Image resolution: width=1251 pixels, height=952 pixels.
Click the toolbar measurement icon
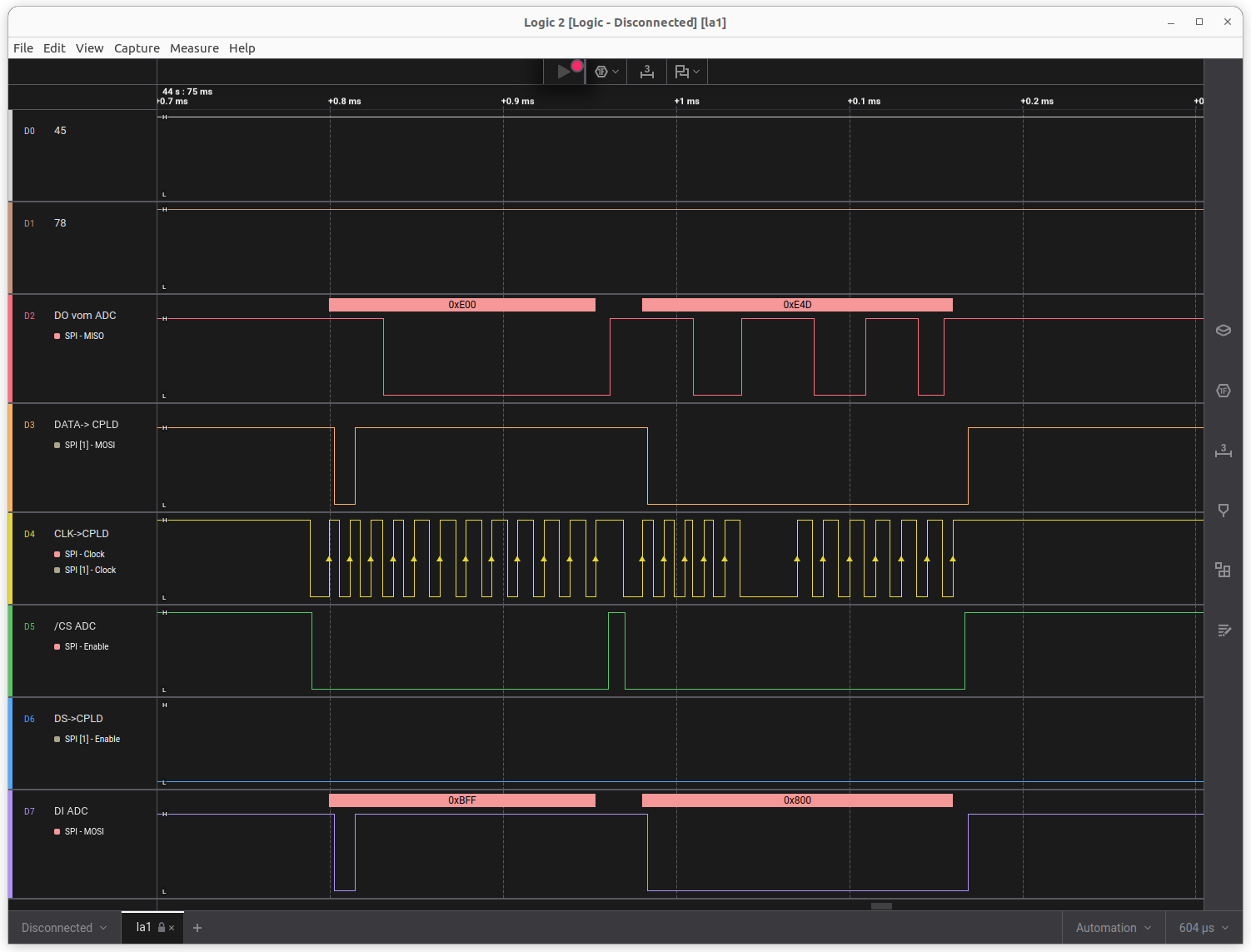646,72
